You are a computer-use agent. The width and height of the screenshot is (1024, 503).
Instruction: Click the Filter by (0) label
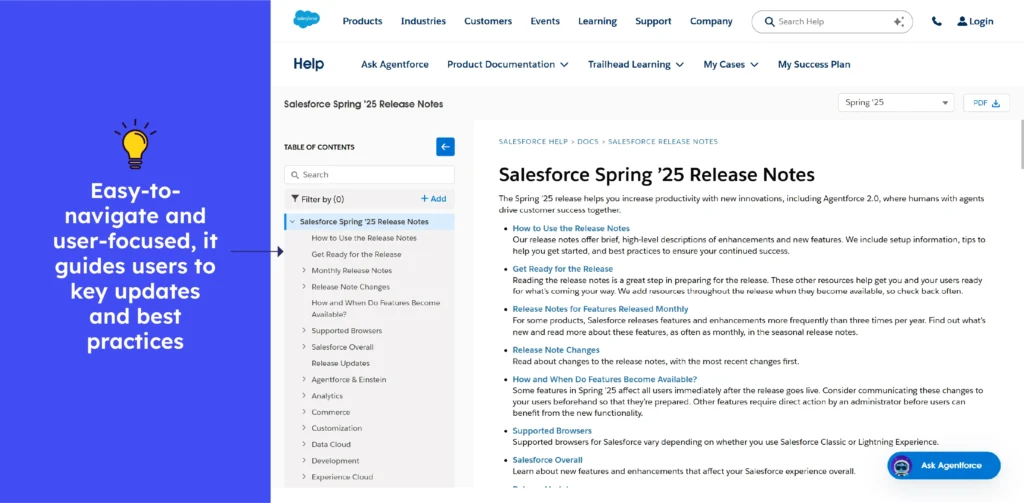(x=323, y=199)
